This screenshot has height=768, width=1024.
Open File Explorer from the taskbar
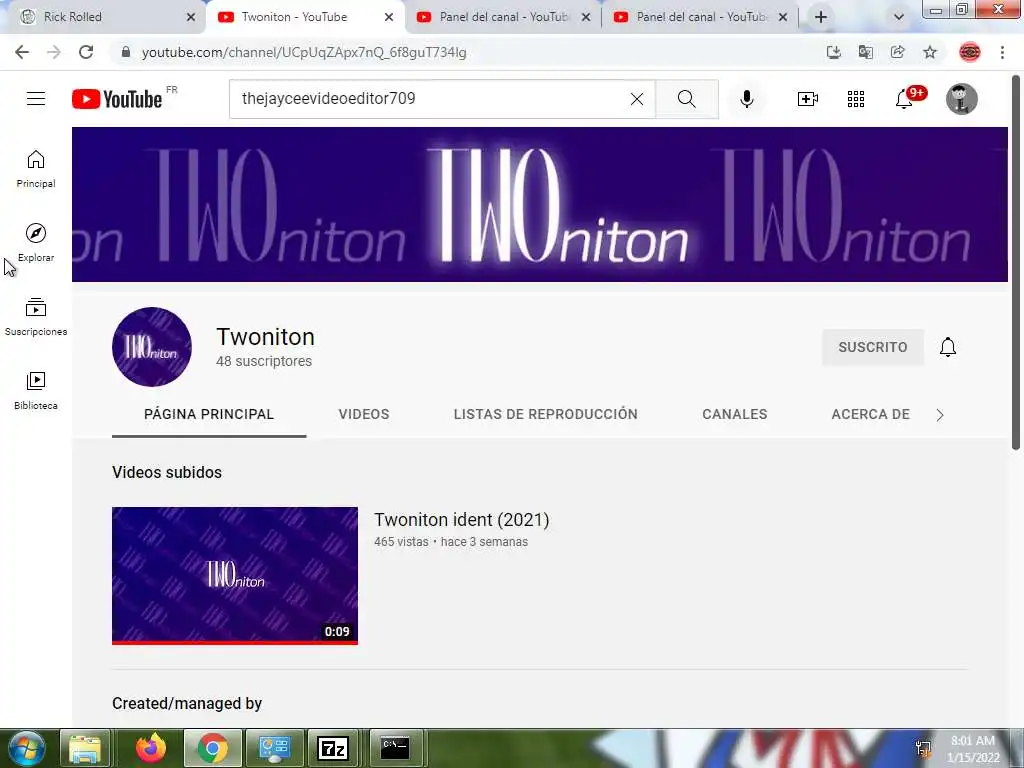85,748
